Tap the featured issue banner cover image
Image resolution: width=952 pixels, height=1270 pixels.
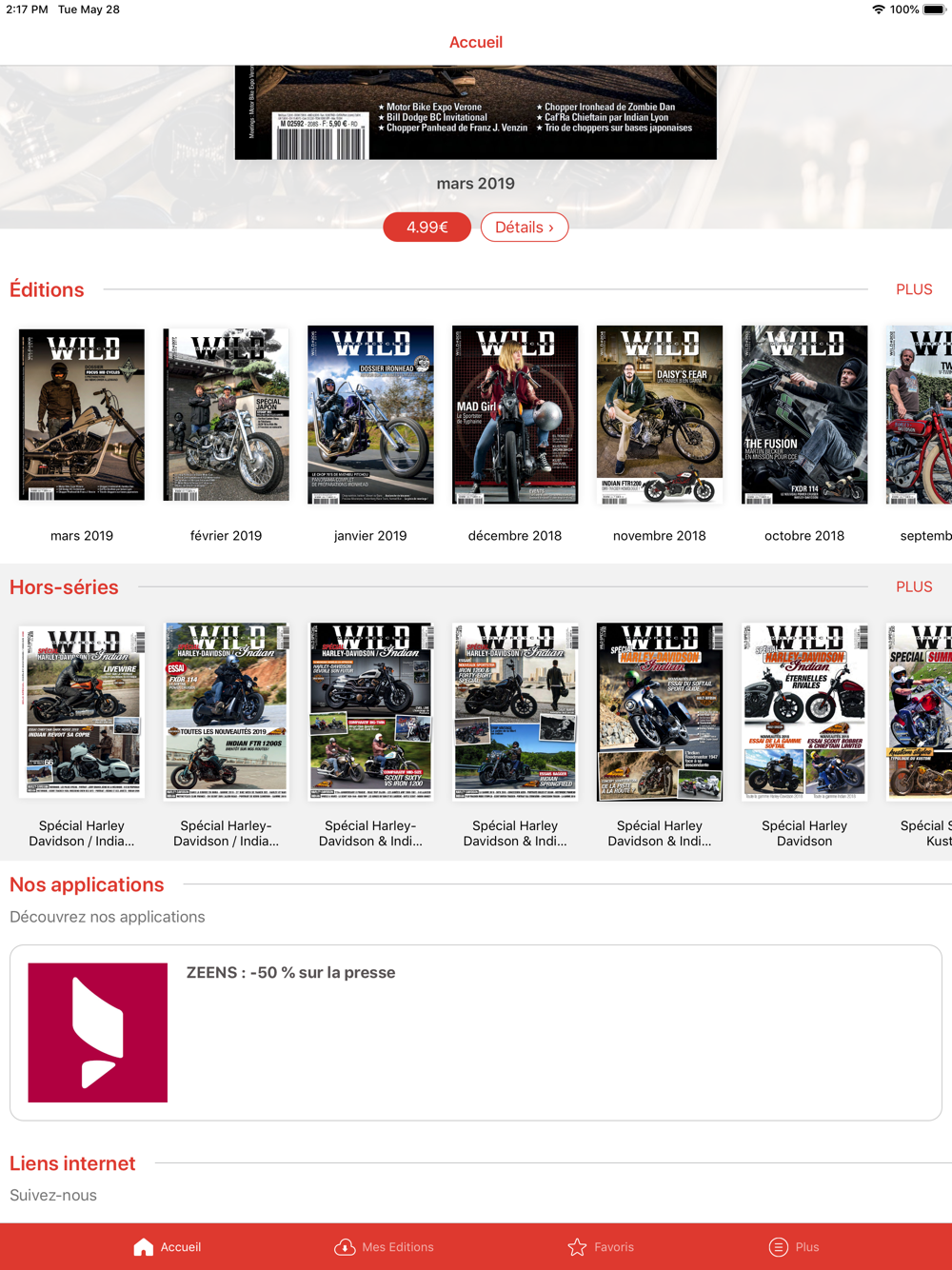pyautogui.click(x=476, y=112)
